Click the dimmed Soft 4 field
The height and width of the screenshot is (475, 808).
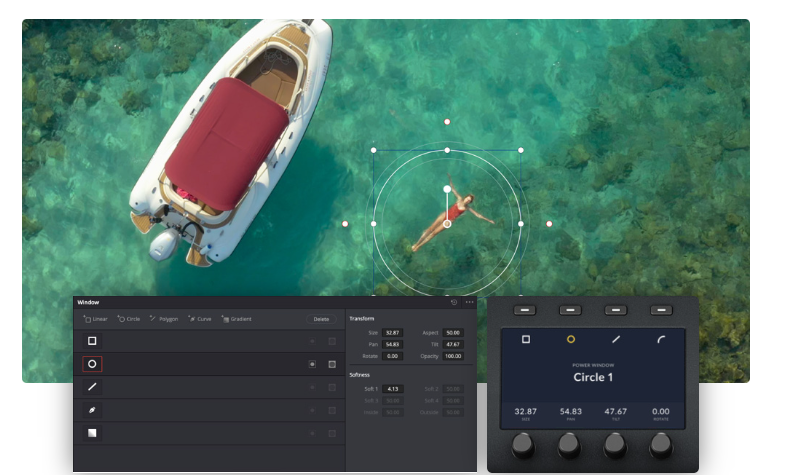click(x=453, y=400)
